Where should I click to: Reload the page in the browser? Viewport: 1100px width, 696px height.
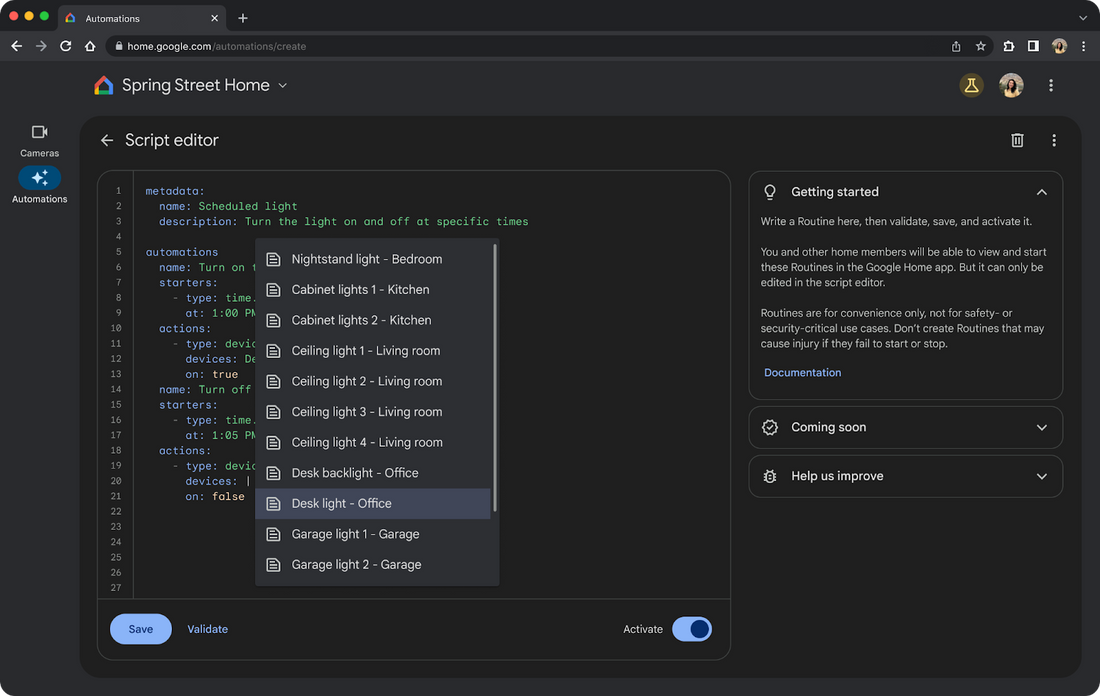(x=65, y=46)
